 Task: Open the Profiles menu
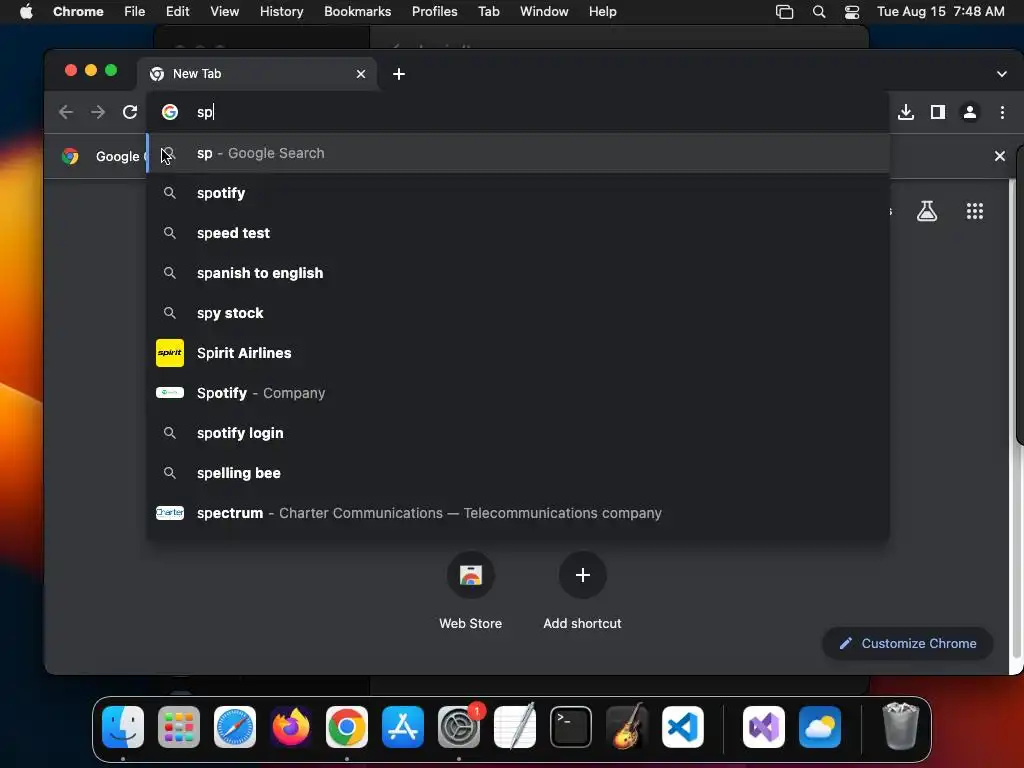[x=434, y=11]
